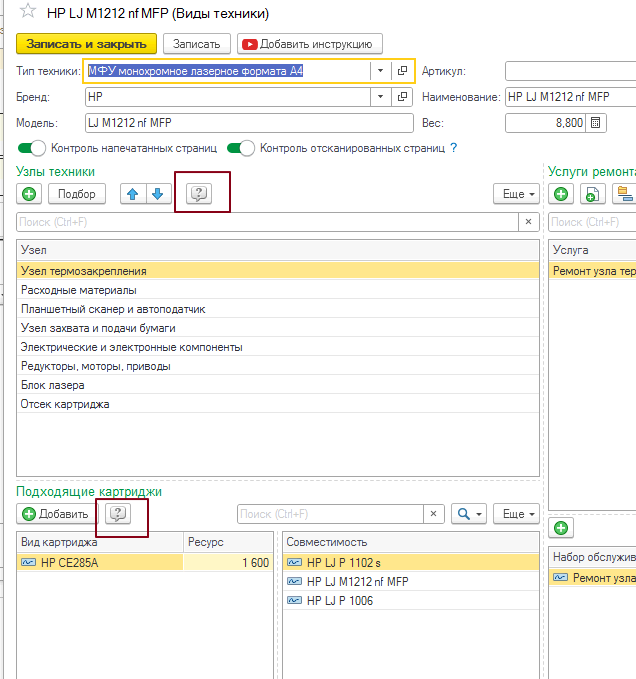Clear cartridge search with X
Image resolution: width=636 pixels, height=679 pixels.
point(433,514)
